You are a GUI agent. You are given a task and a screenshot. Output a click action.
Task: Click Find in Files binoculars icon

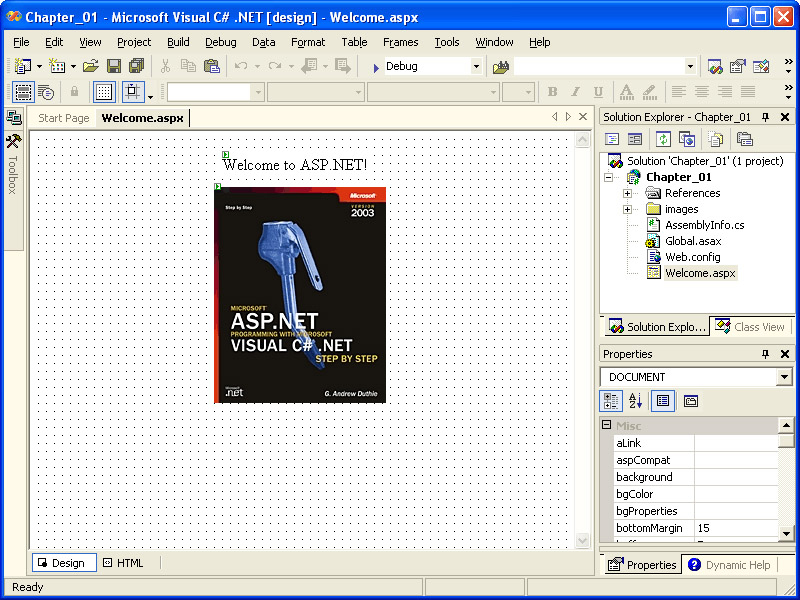coord(501,66)
